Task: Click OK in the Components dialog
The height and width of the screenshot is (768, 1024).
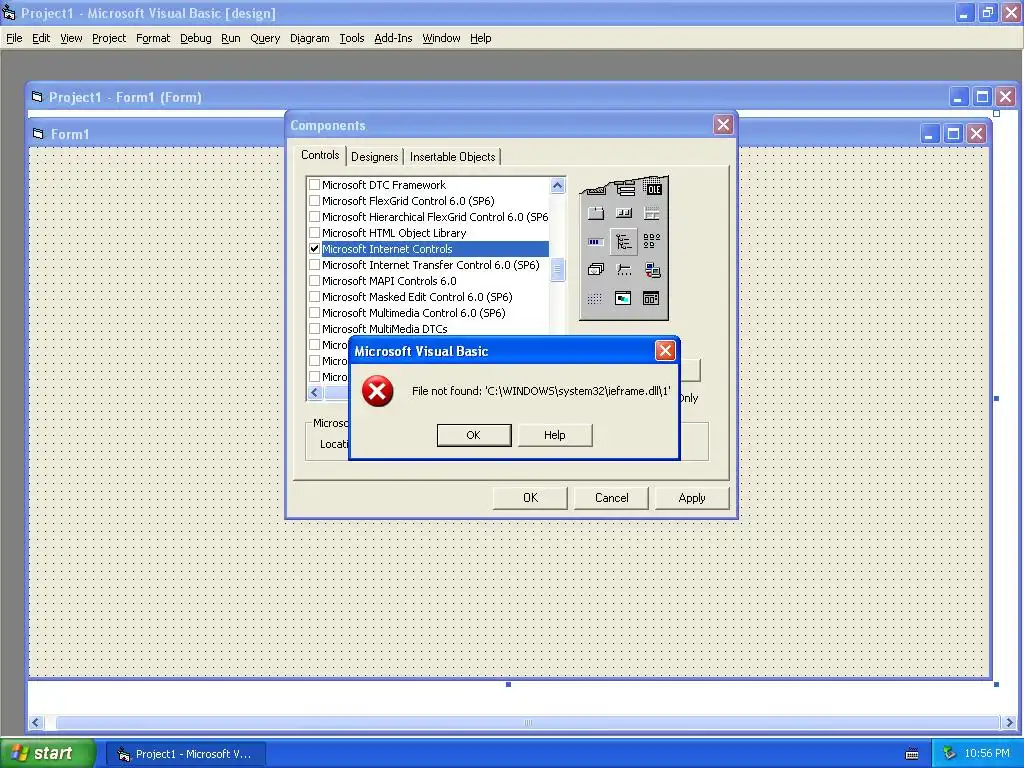Action: (530, 498)
